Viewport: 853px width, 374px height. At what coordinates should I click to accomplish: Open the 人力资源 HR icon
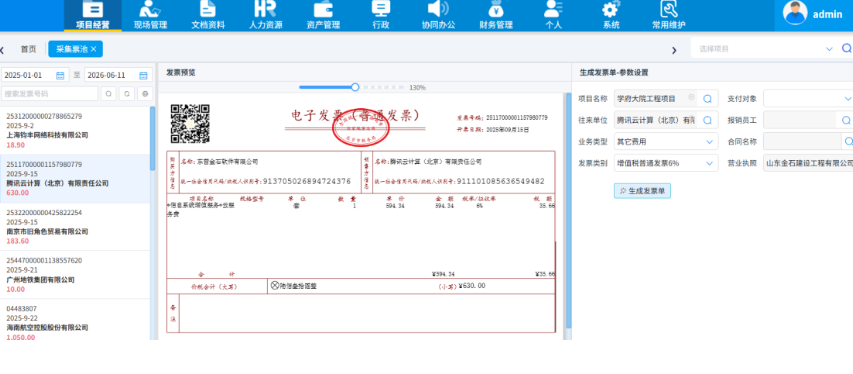tap(265, 9)
